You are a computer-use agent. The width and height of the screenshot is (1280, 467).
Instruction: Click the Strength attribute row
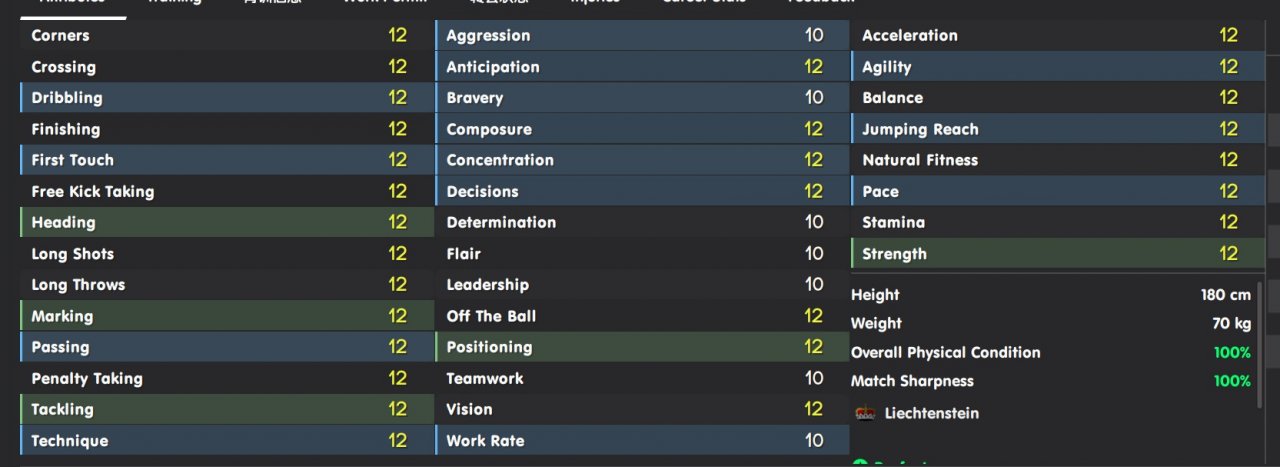pos(1055,253)
